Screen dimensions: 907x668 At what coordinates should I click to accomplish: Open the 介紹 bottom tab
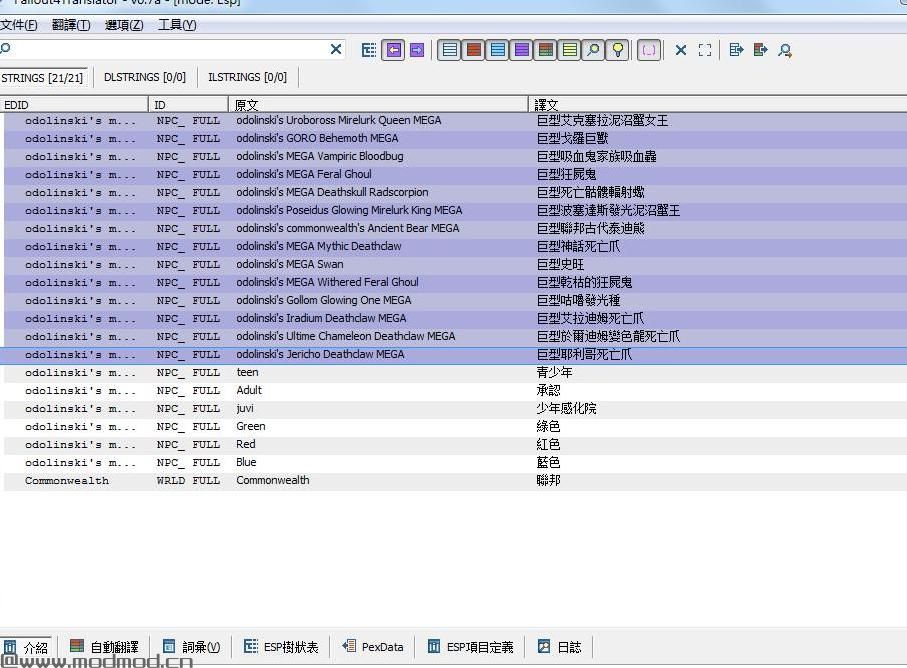tap(25, 647)
